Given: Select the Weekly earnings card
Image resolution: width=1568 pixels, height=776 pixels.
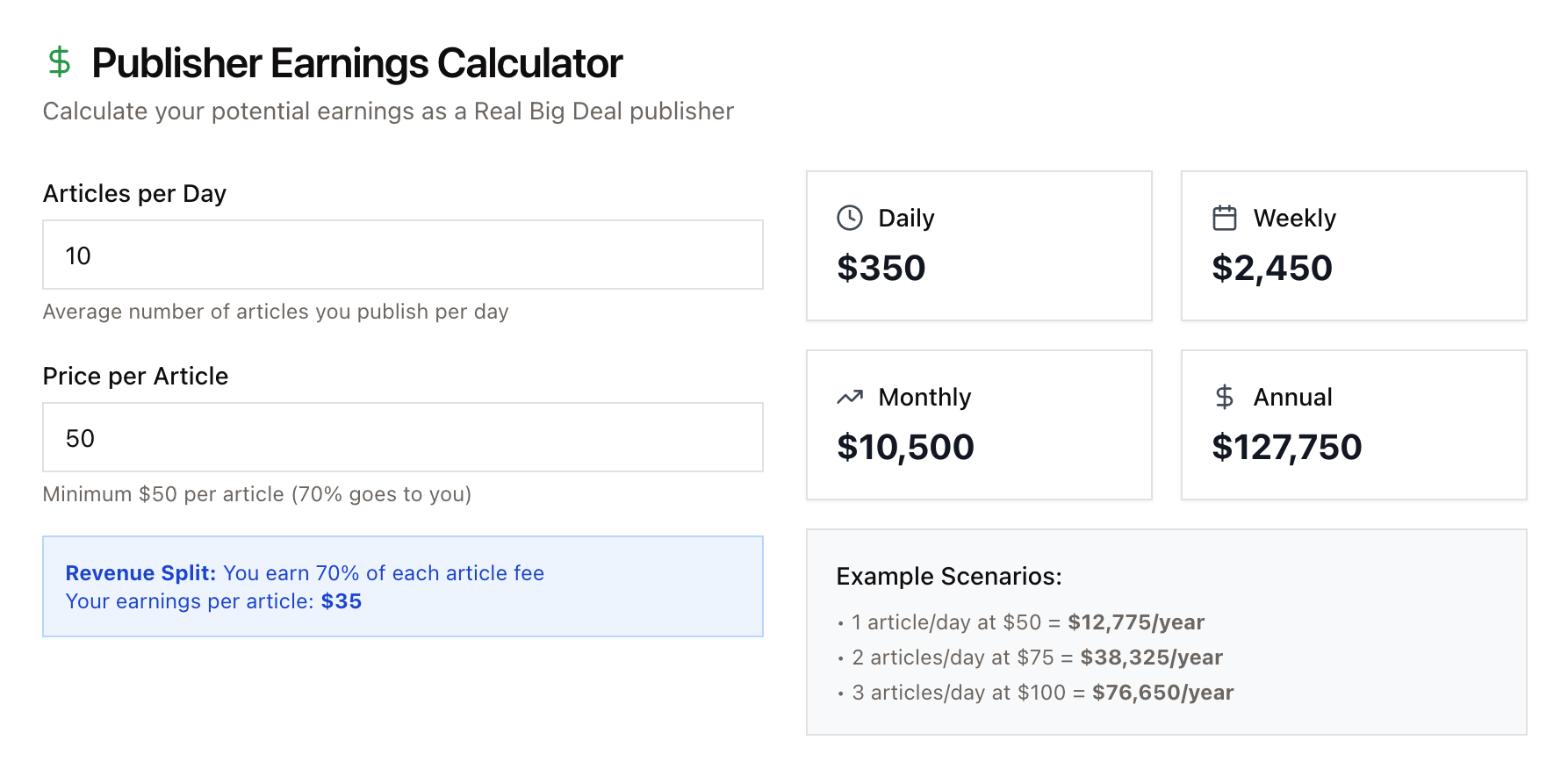Looking at the screenshot, I should click(x=1353, y=246).
